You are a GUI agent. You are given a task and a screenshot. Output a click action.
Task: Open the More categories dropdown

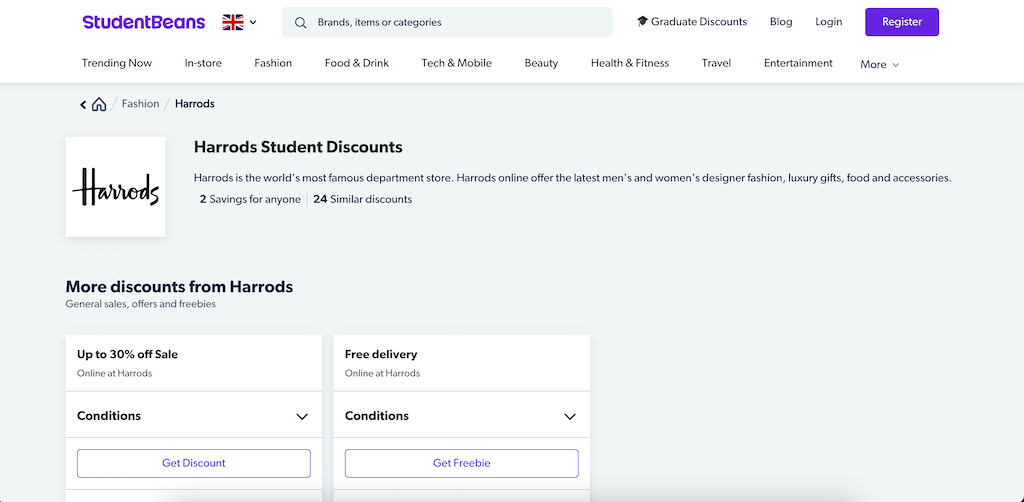(x=880, y=65)
